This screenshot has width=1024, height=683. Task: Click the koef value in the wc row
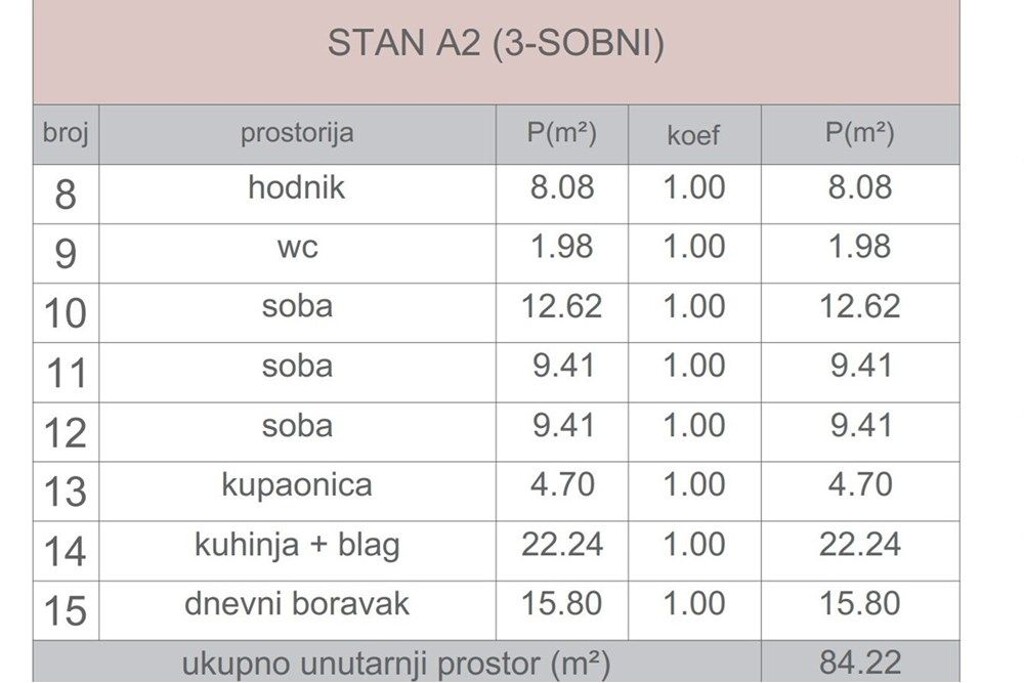[x=694, y=247]
